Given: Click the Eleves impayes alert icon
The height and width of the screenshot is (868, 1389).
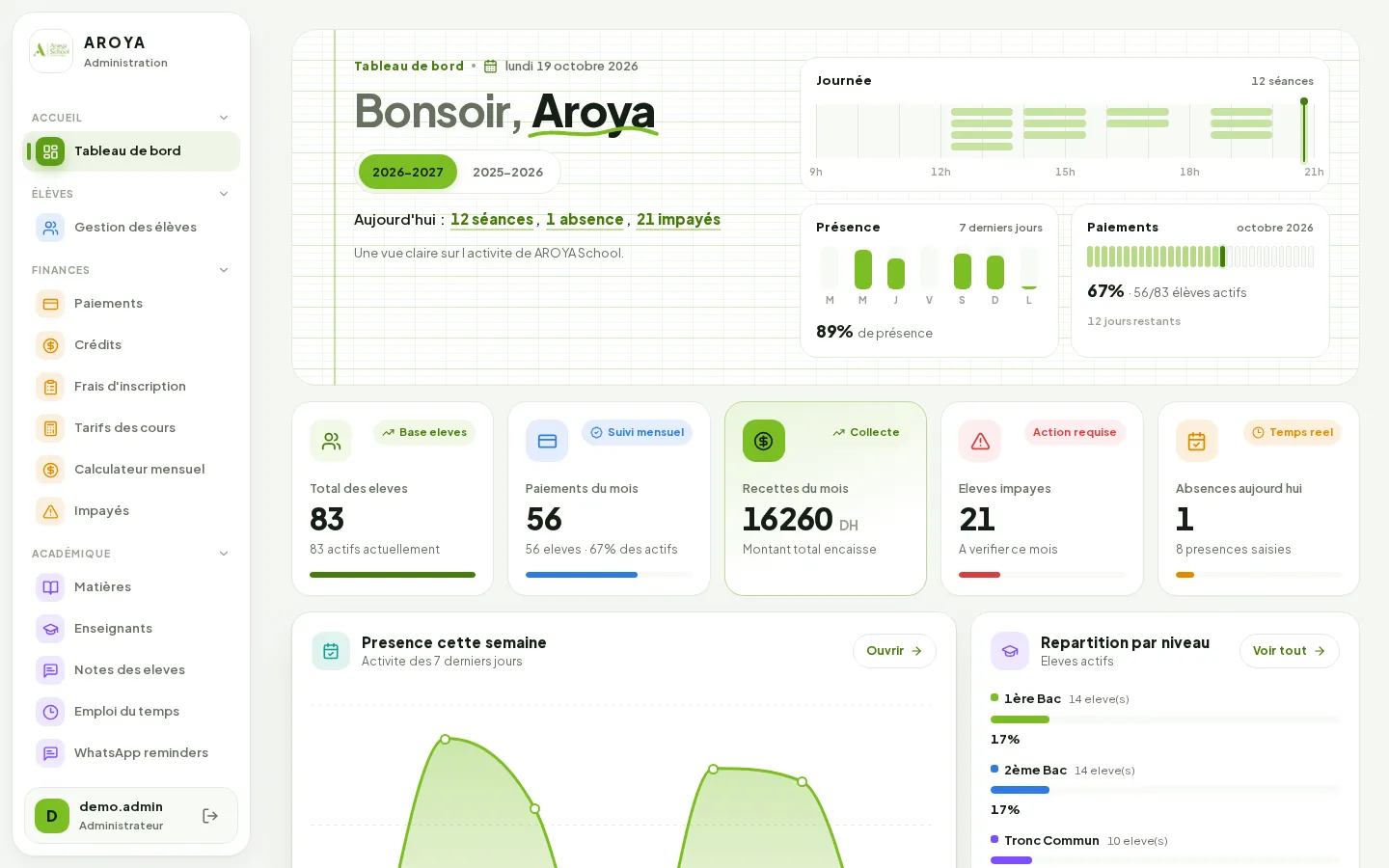Looking at the screenshot, I should click(x=980, y=441).
